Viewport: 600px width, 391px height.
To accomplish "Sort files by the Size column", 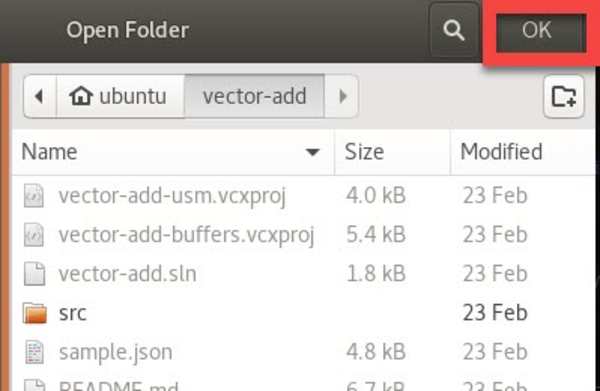I will [x=393, y=152].
